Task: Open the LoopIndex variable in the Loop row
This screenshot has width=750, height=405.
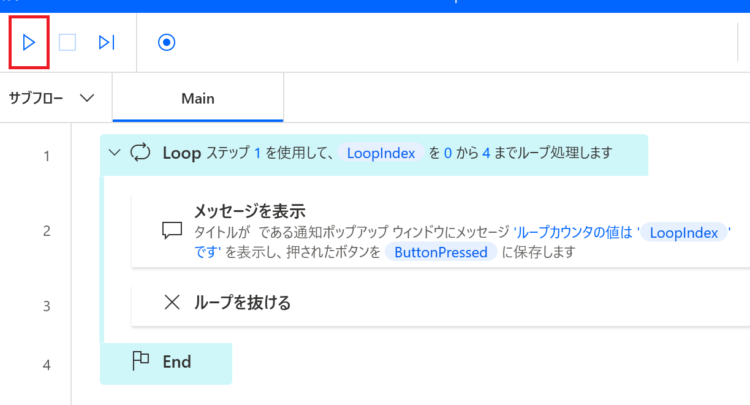Action: [x=381, y=153]
